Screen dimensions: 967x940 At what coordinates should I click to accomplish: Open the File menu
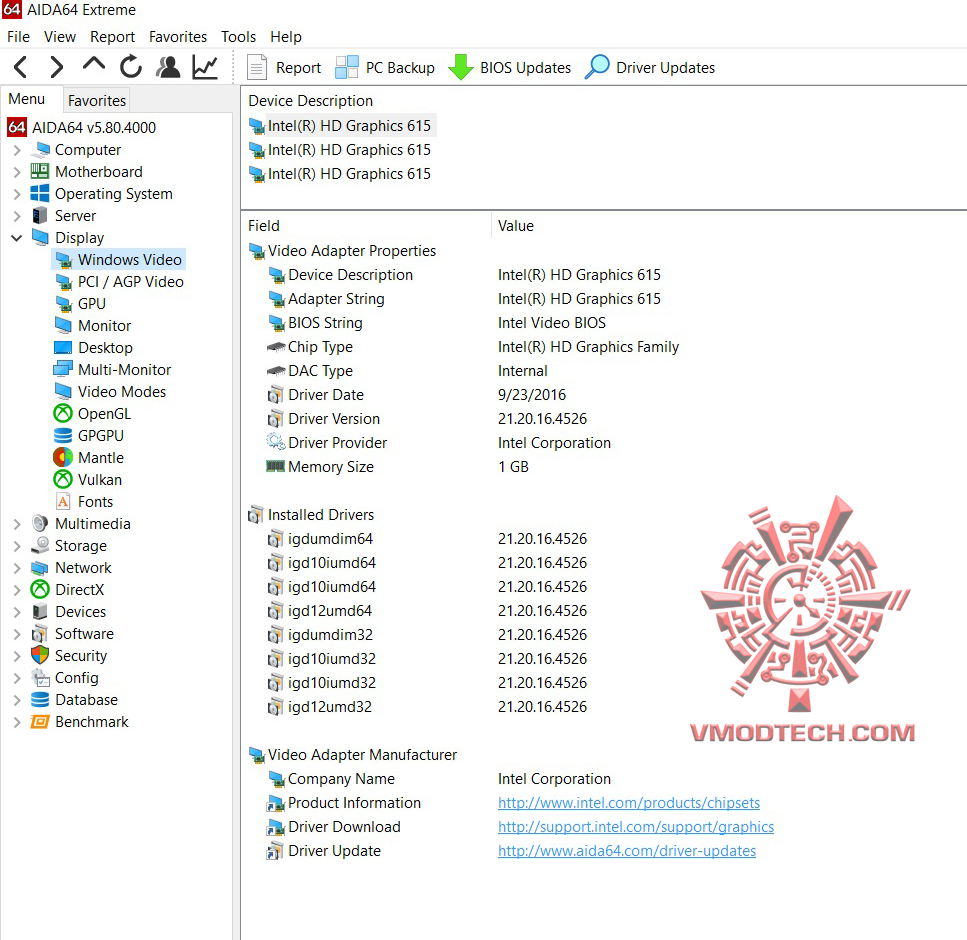click(19, 37)
